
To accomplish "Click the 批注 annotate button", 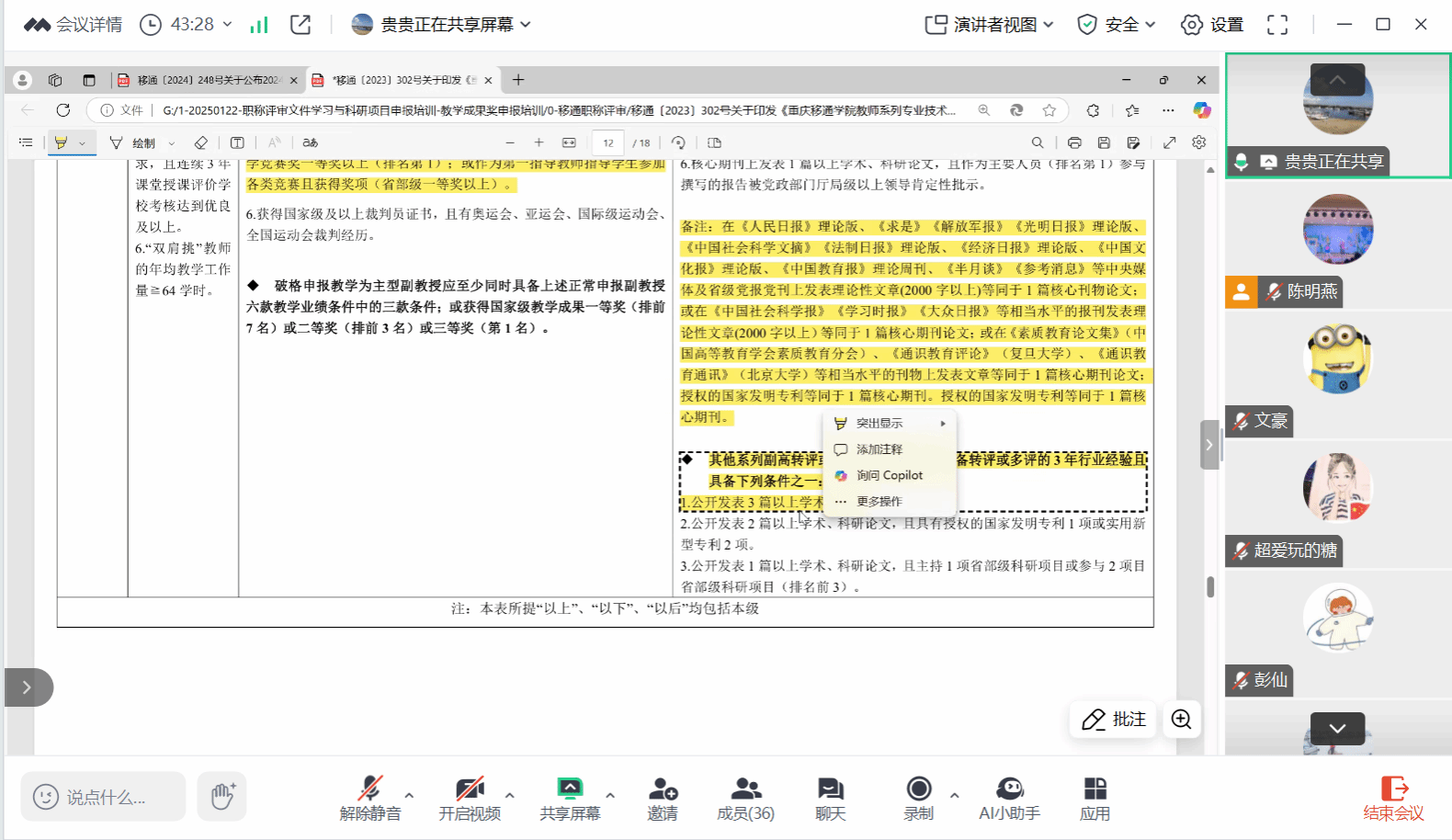I will pos(1114,719).
